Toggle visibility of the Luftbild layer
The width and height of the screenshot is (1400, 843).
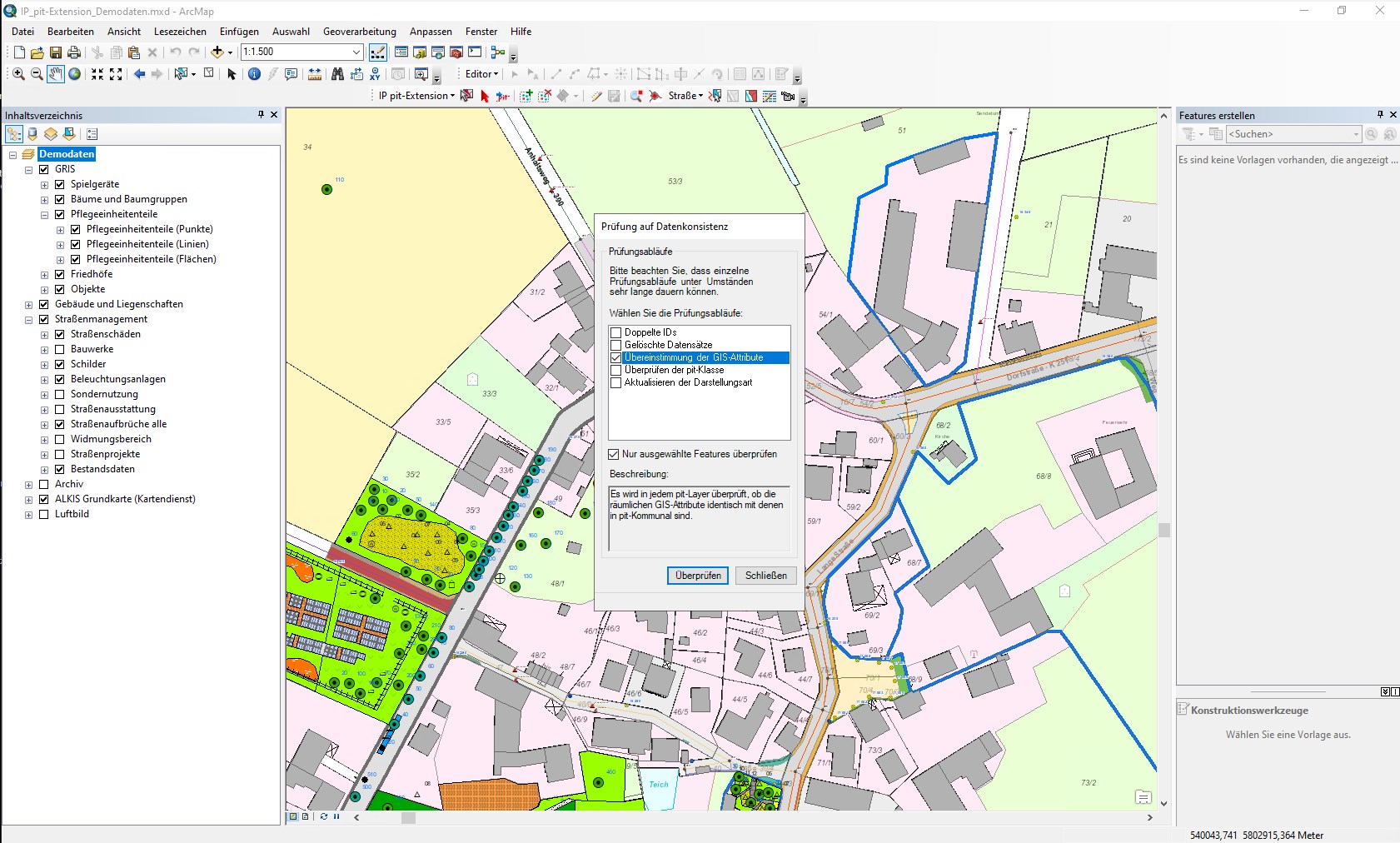coord(44,514)
